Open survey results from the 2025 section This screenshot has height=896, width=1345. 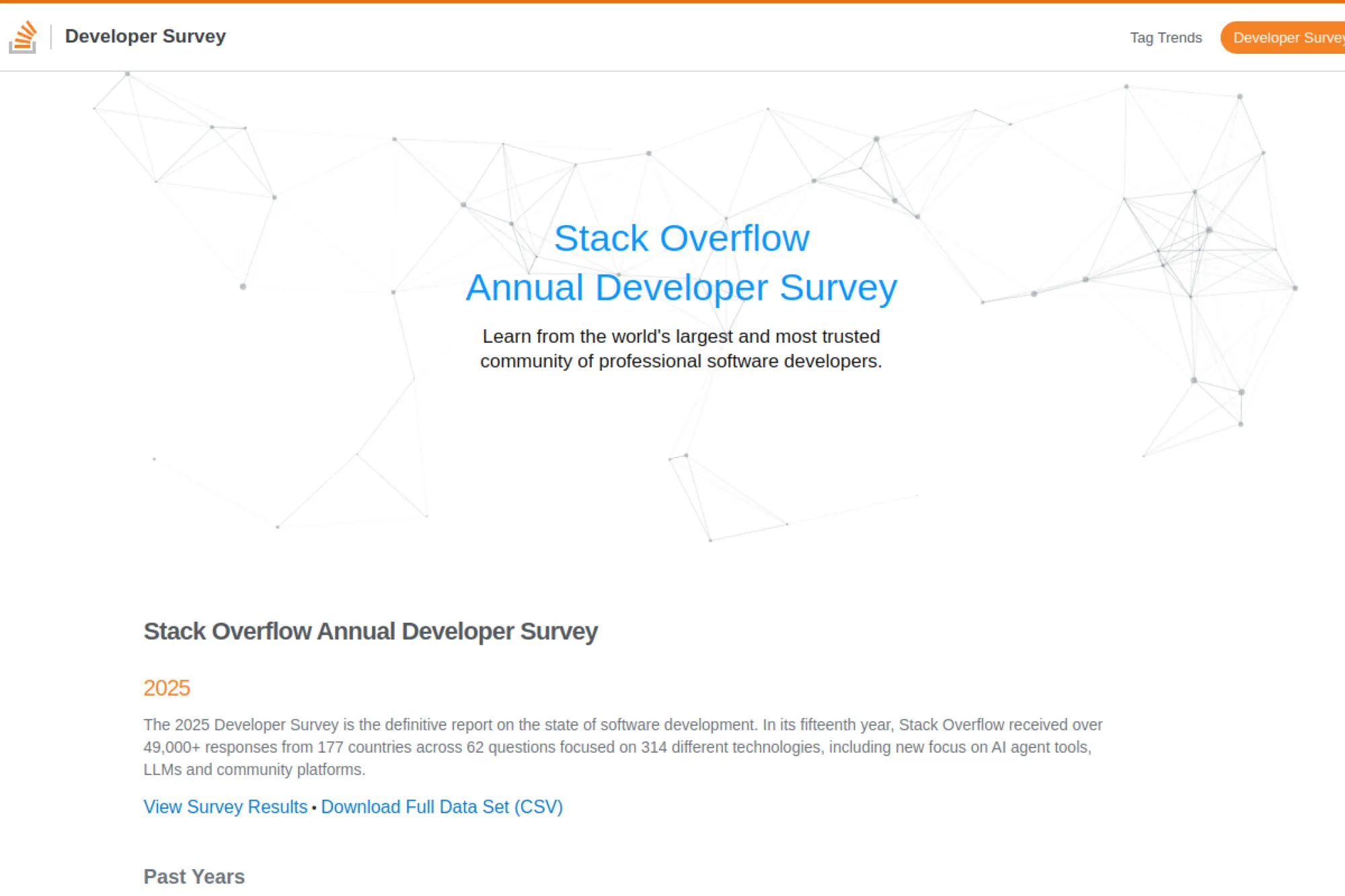click(225, 807)
